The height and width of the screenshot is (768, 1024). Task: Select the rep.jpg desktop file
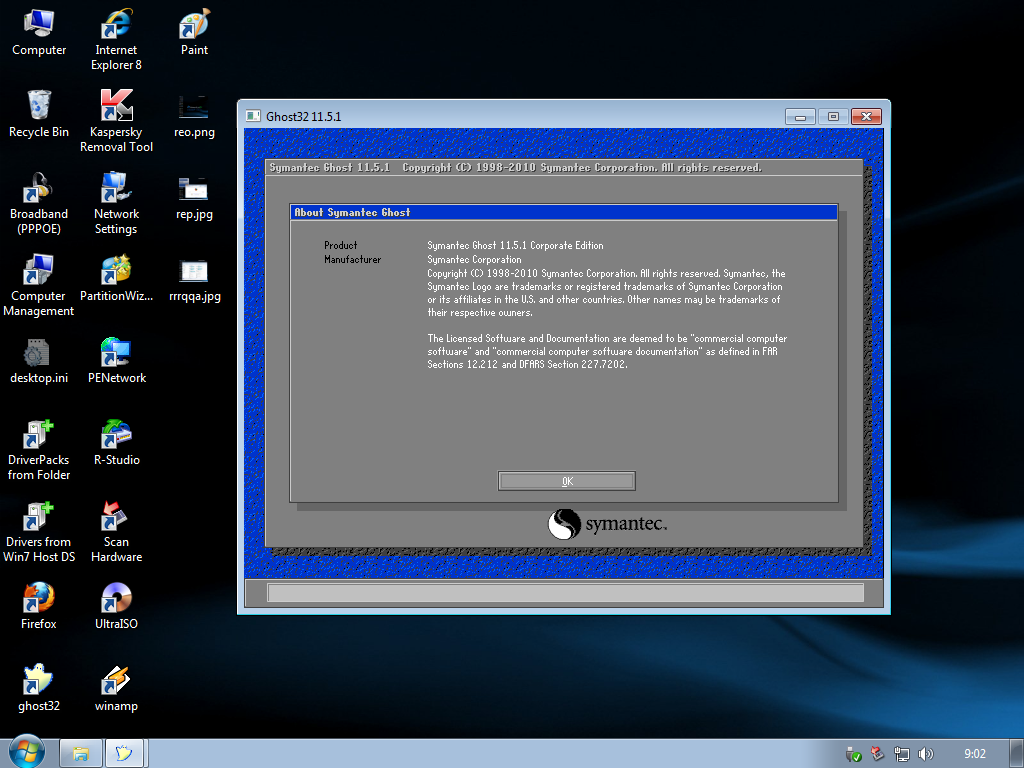(194, 197)
